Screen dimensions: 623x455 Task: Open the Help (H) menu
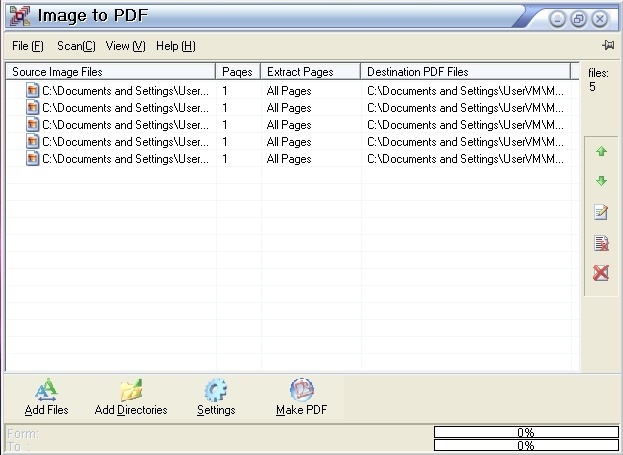pyautogui.click(x=176, y=46)
